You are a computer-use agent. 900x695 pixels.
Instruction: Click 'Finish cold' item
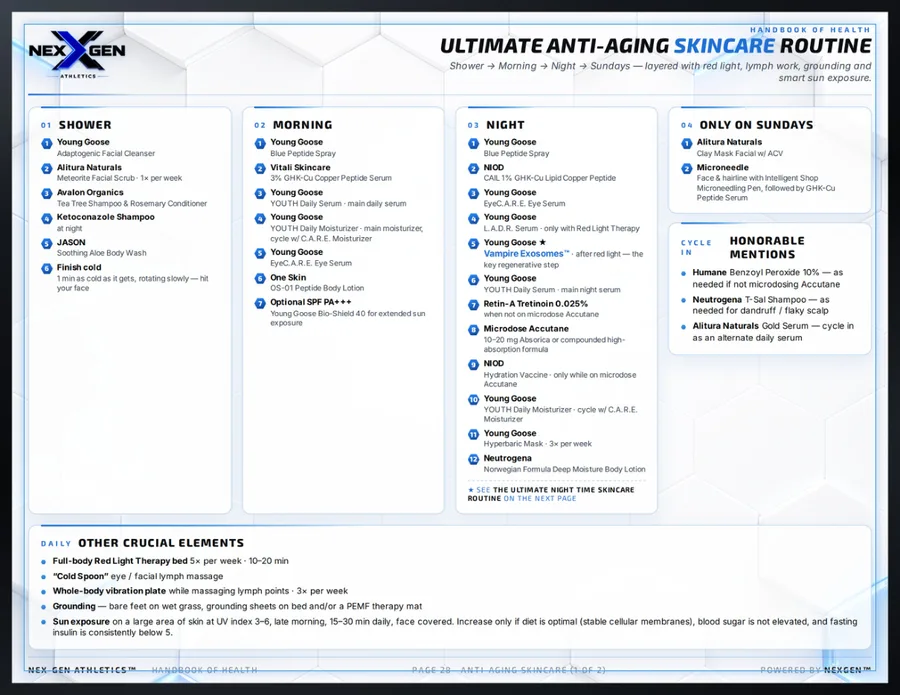[79, 267]
